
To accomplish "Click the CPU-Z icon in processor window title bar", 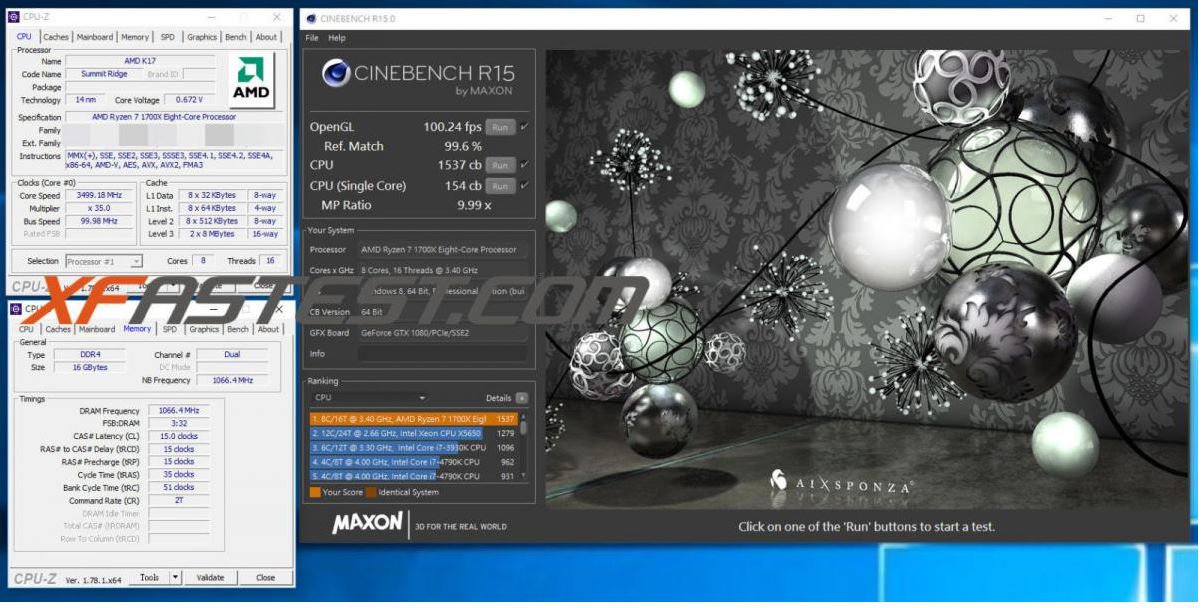I will point(13,17).
